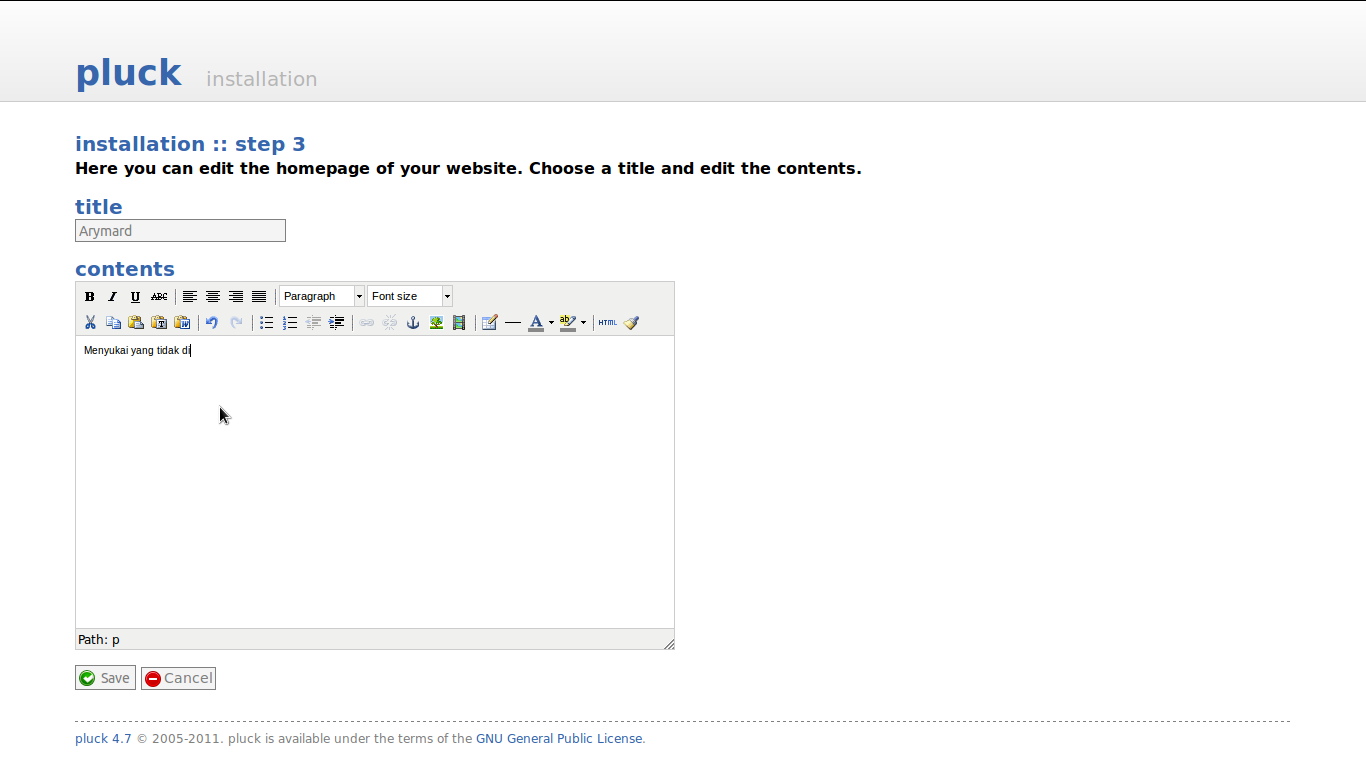Click the cut scissors icon

tap(90, 323)
